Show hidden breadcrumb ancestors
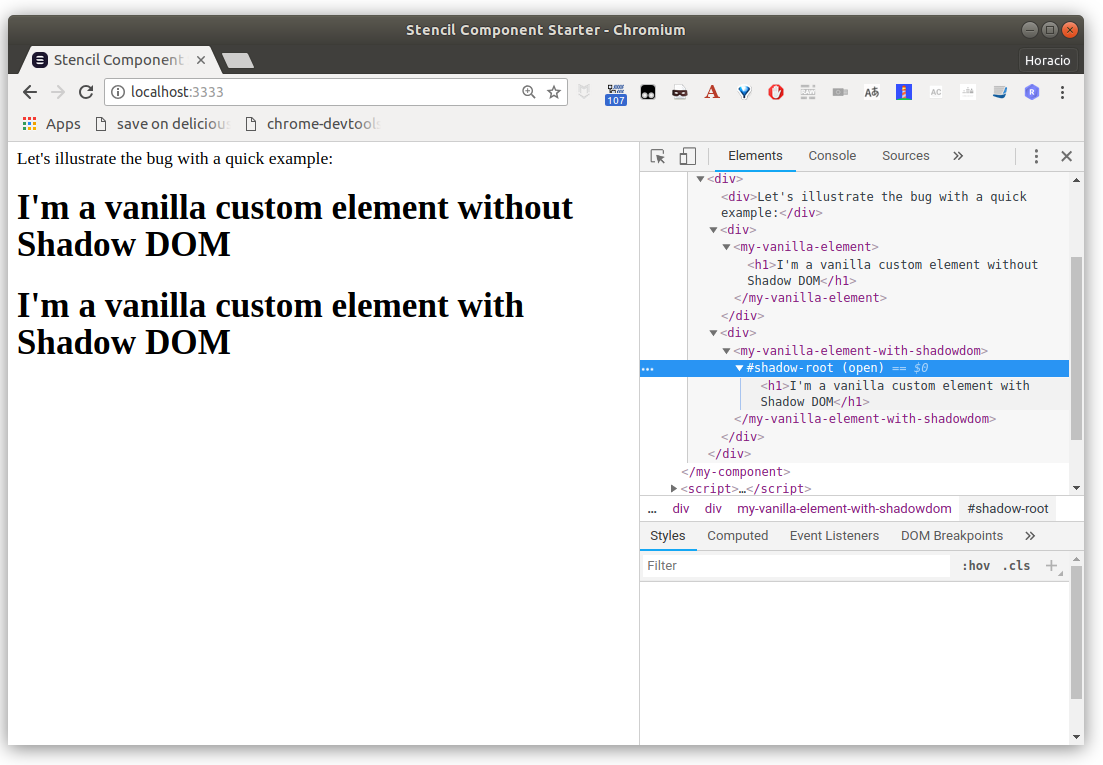 pyautogui.click(x=652, y=509)
